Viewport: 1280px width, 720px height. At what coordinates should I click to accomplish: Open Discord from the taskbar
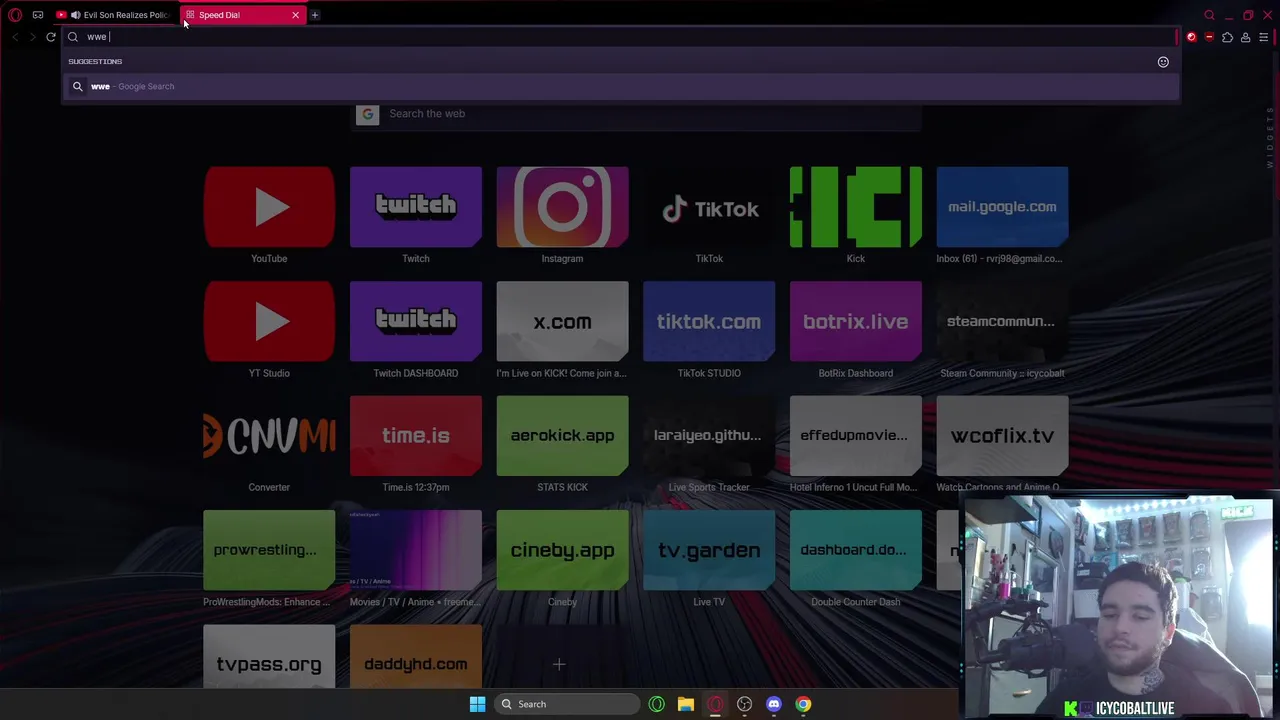pos(774,704)
